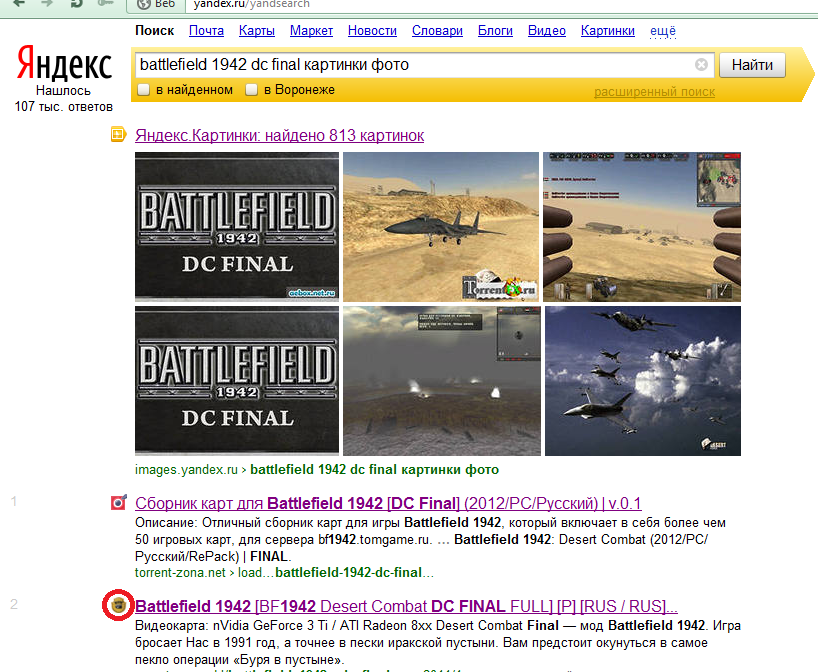This screenshot has width=818, height=672.
Task: Go back using the browser back arrow
Action: coord(18,5)
